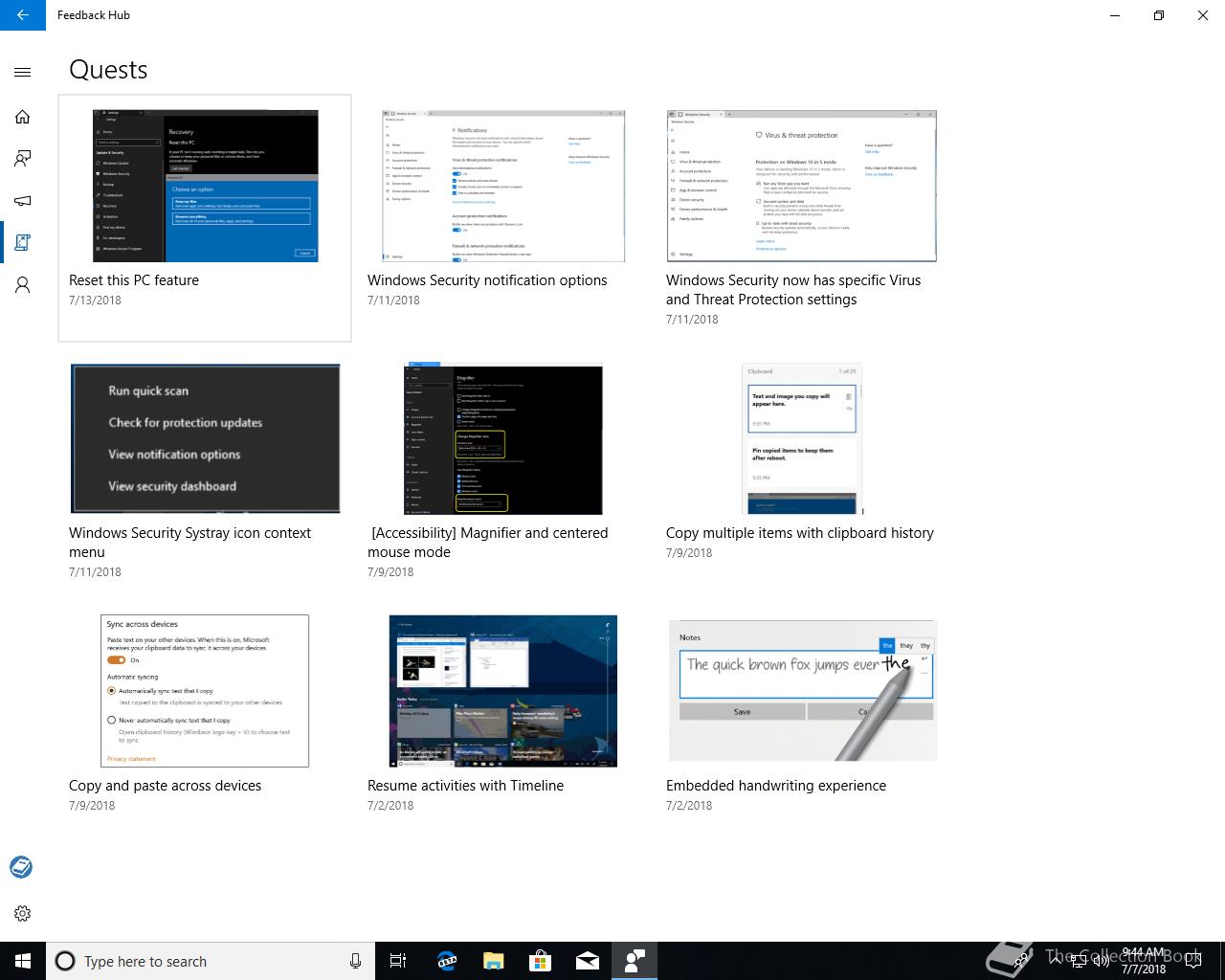Image resolution: width=1225 pixels, height=980 pixels.
Task: Open Announcements megaphone icon
Action: point(23,201)
